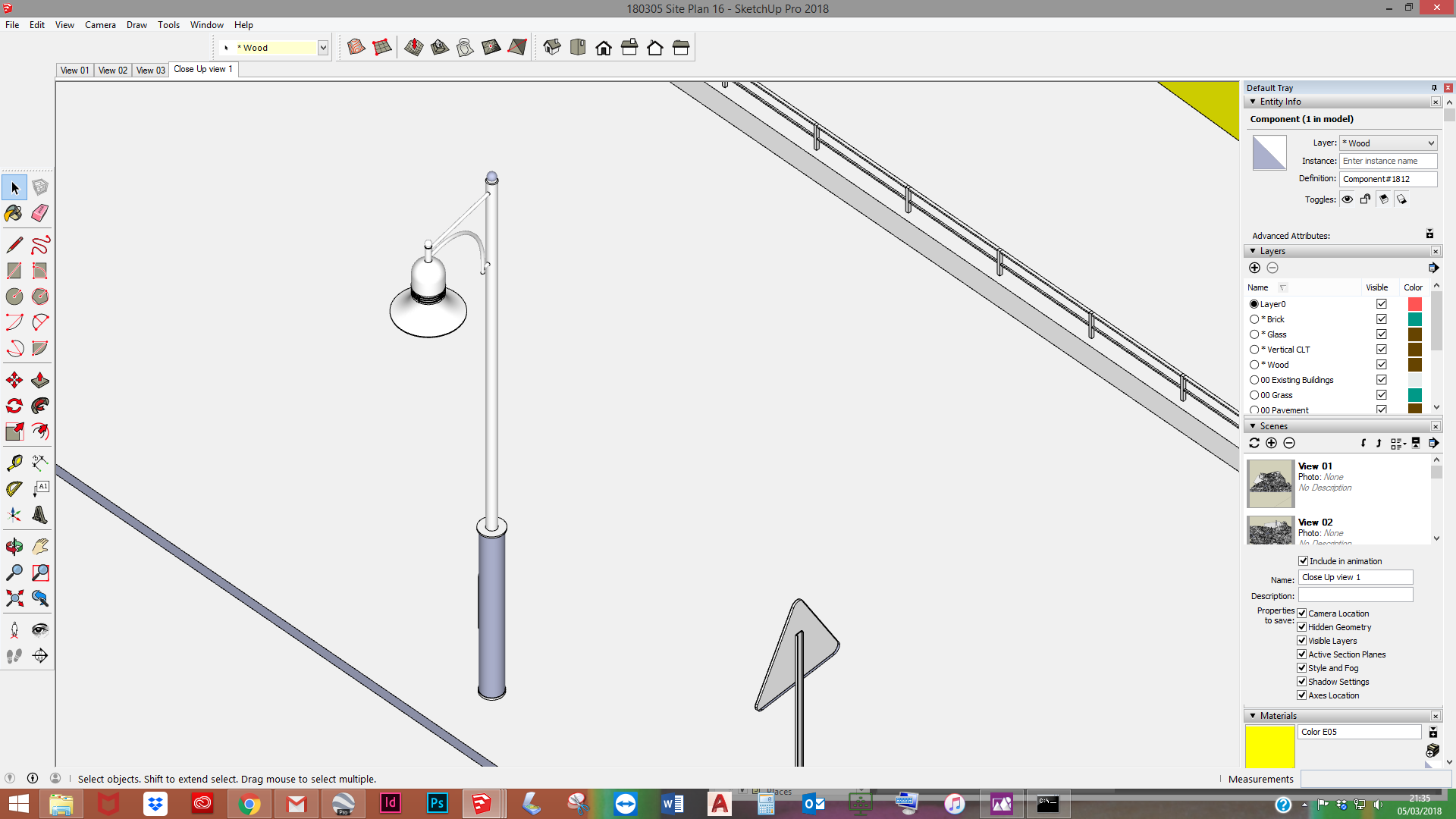Toggle Include in animation checkbox
This screenshot has height=819, width=1456.
(1303, 561)
